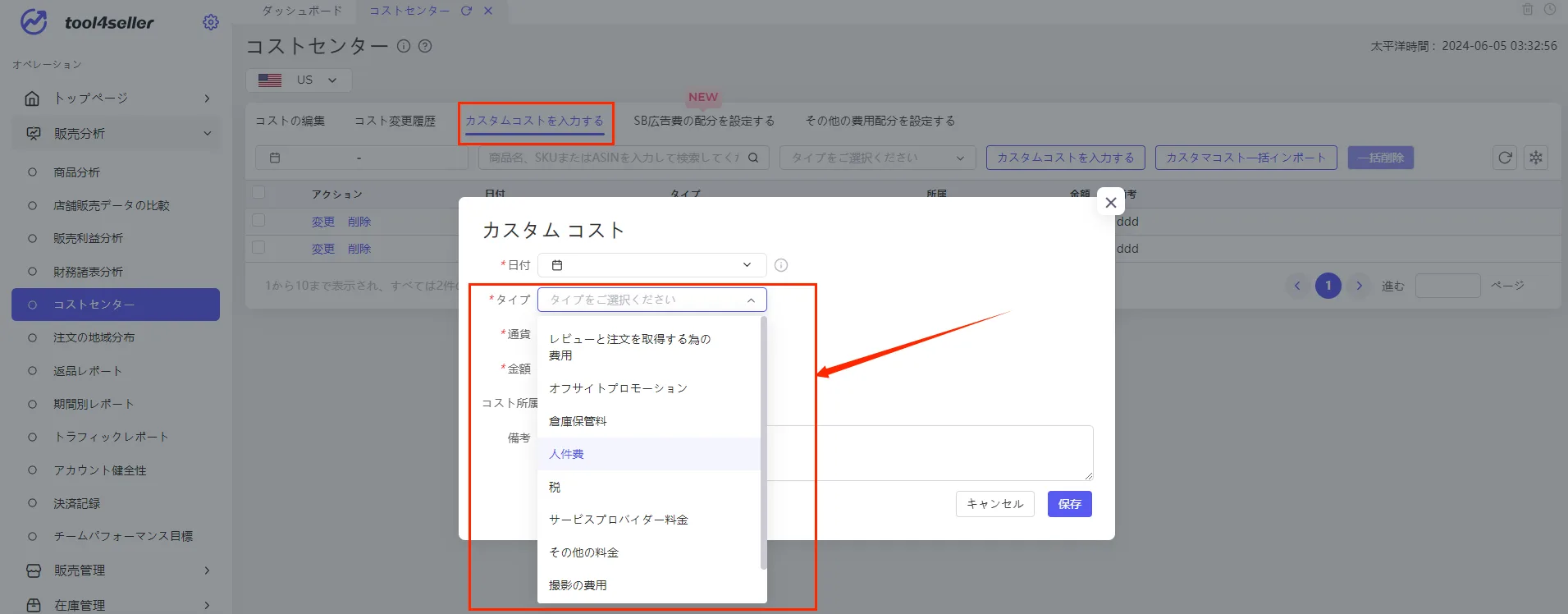
Task: Select 財務諸表分析 in sidebar
Action: pos(88,272)
